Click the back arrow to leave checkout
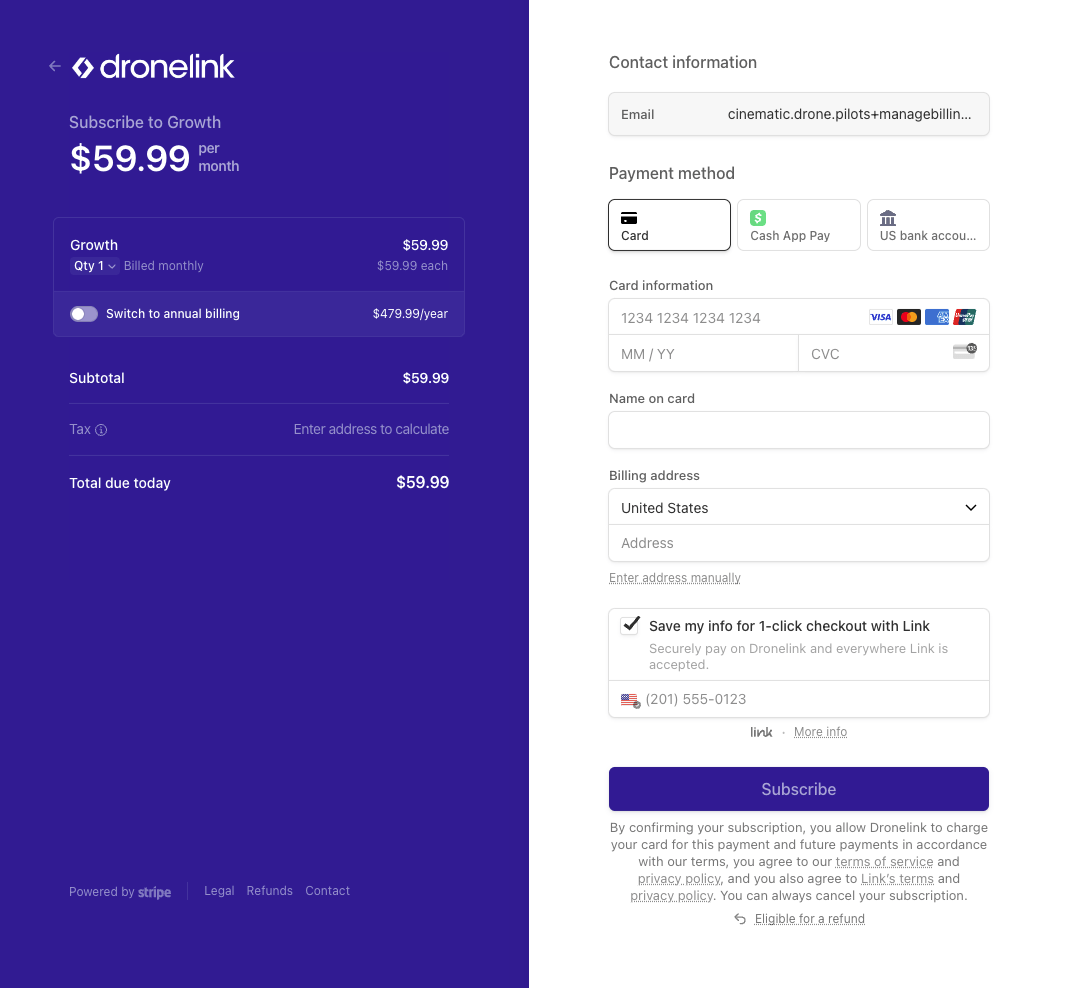The width and height of the screenshot is (1092, 988). (54, 65)
